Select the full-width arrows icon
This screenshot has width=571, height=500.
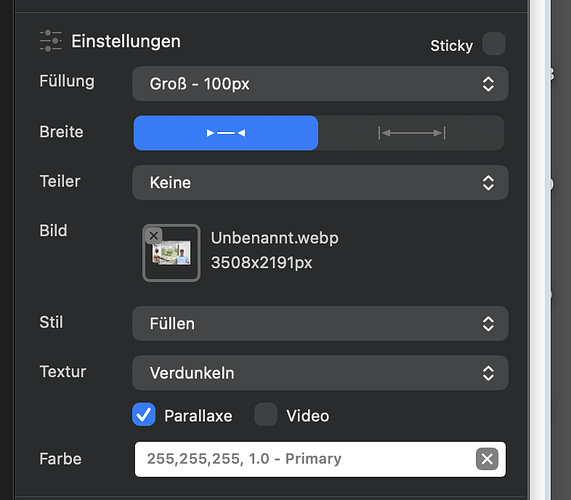click(411, 133)
